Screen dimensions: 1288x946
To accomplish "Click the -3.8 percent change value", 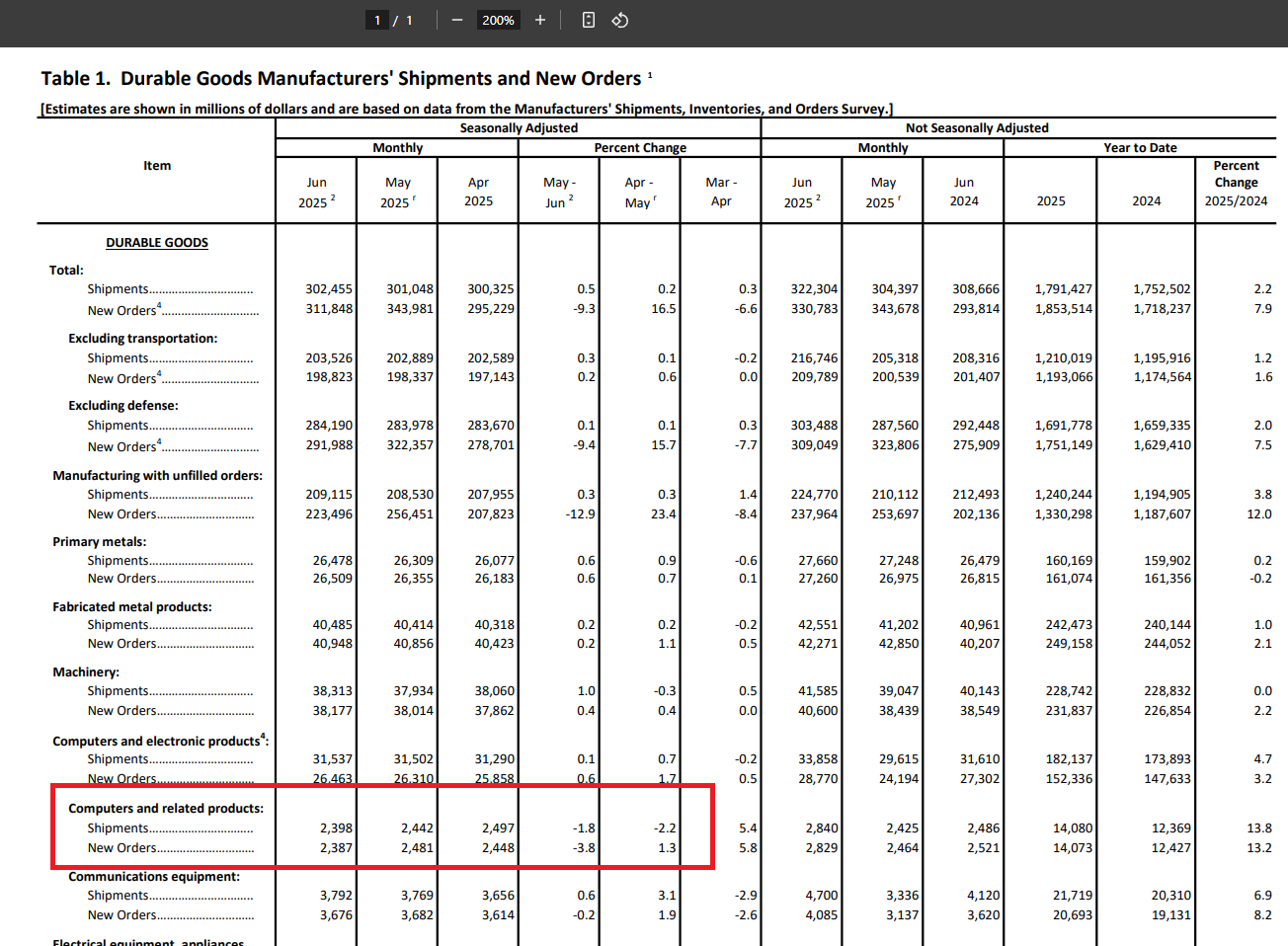I will pyautogui.click(x=584, y=848).
